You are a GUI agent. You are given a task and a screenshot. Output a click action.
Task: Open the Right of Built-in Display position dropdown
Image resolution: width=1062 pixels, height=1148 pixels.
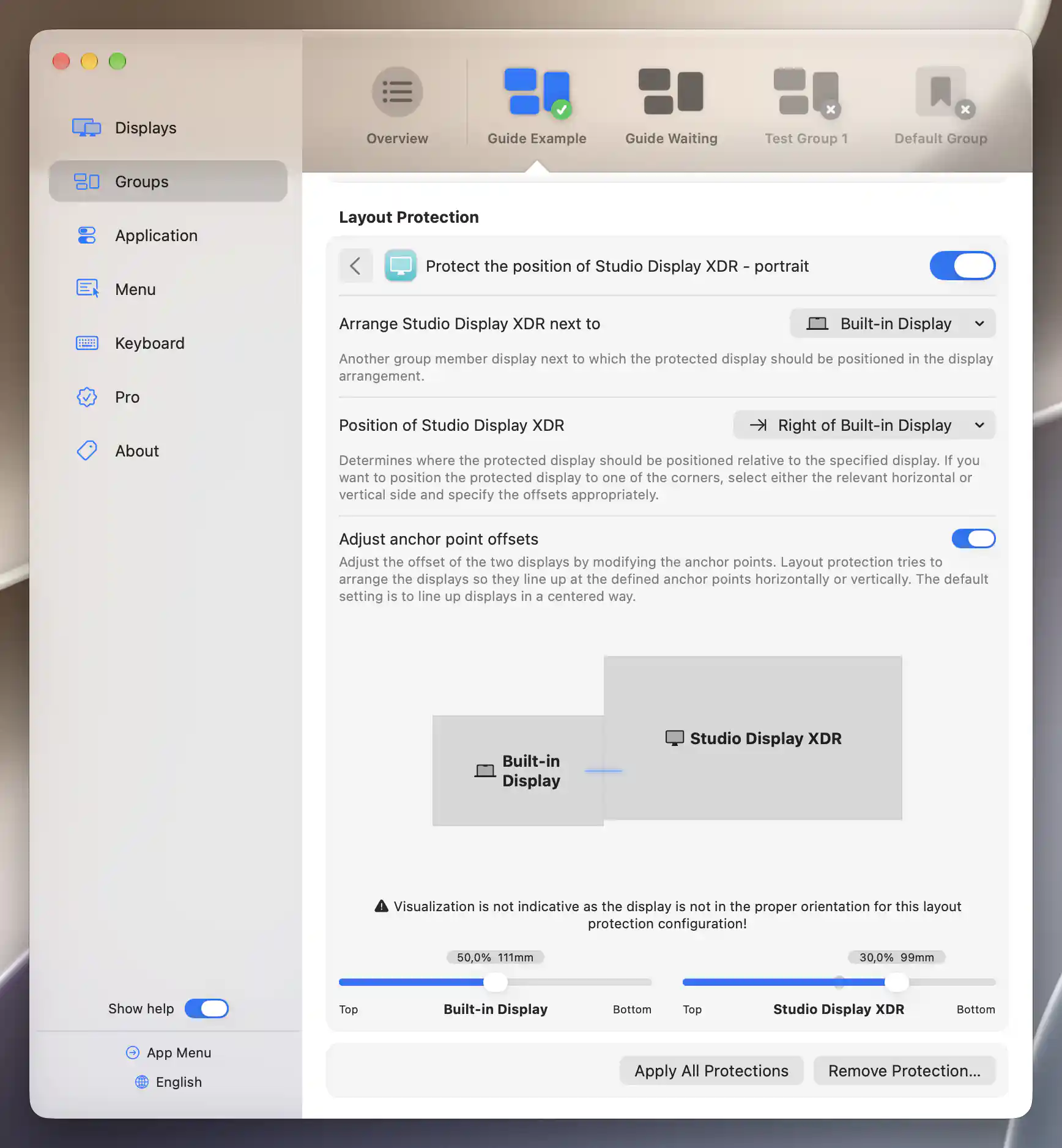[865, 425]
